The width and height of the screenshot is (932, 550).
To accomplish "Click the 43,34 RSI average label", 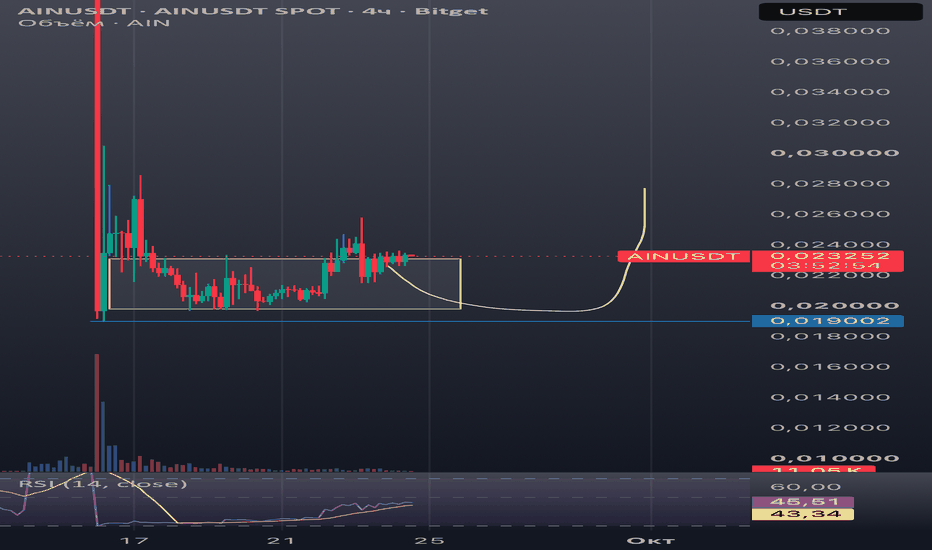I will [802, 514].
